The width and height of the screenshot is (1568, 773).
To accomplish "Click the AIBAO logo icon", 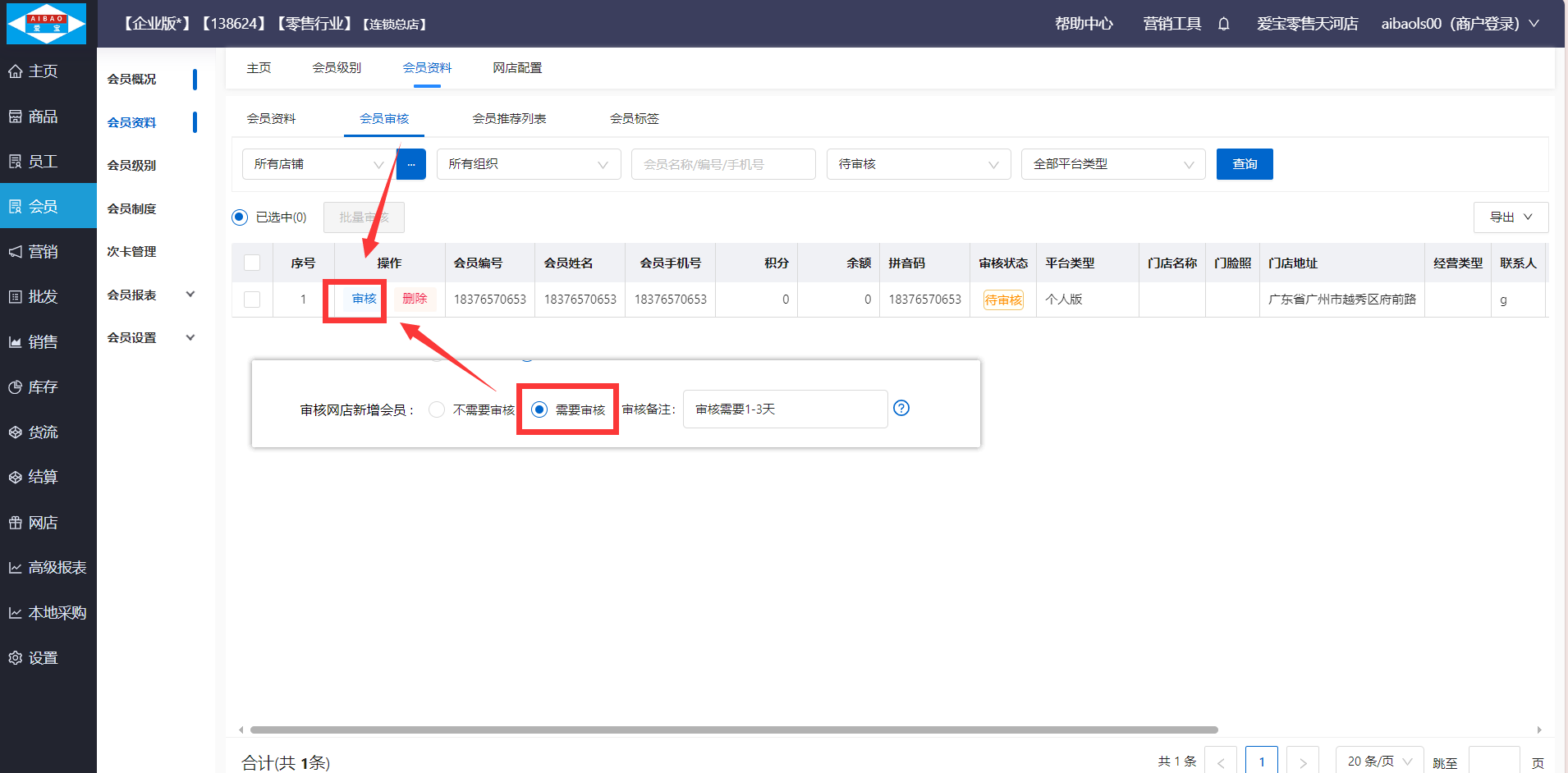I will pyautogui.click(x=47, y=24).
